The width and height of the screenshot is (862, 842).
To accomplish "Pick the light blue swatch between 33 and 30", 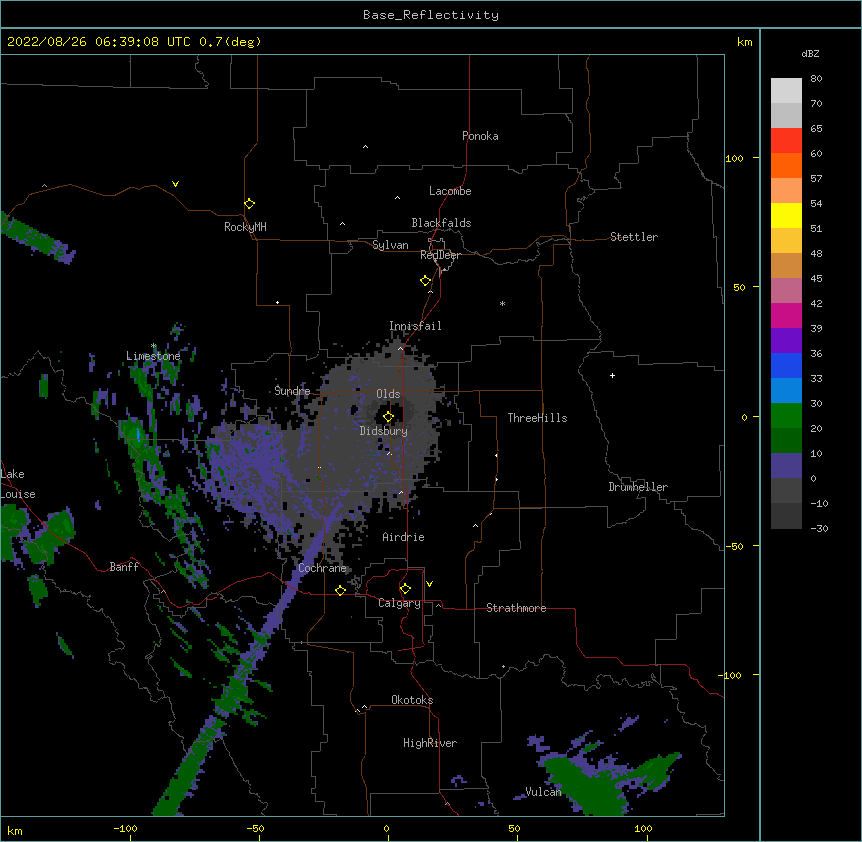I will (x=786, y=391).
